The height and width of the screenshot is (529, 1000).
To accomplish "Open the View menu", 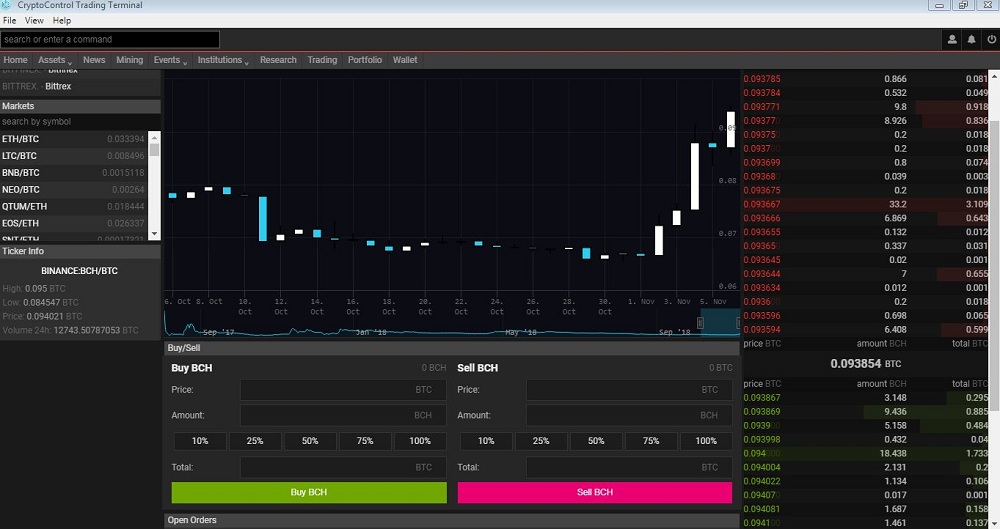I will (34, 20).
